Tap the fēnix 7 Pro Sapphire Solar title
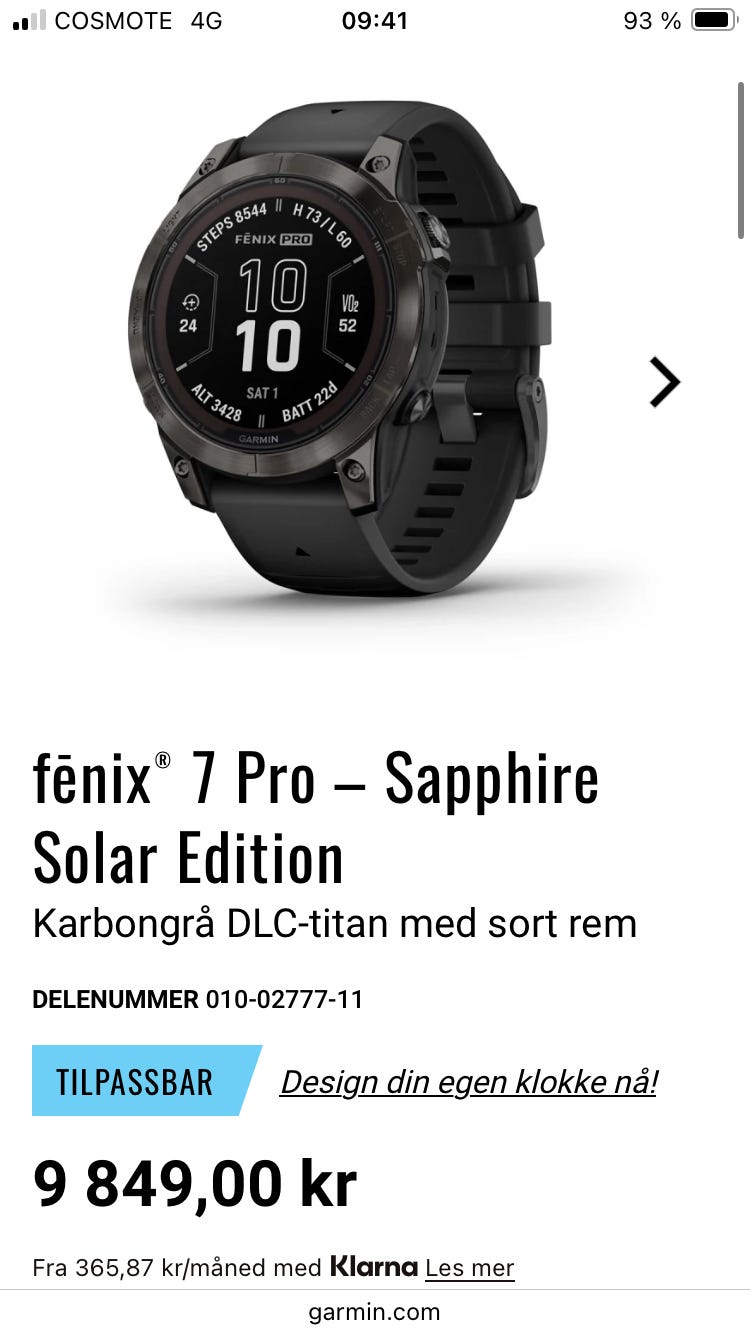This screenshot has height=1334, width=750. pyautogui.click(x=316, y=818)
